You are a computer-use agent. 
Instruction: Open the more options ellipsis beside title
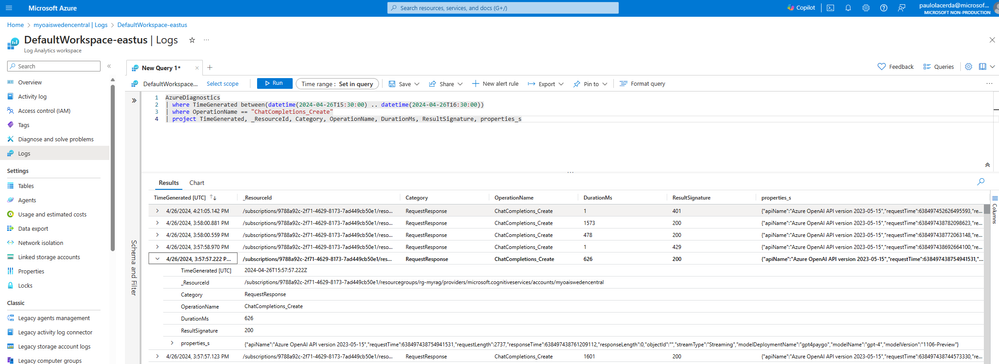tap(206, 40)
